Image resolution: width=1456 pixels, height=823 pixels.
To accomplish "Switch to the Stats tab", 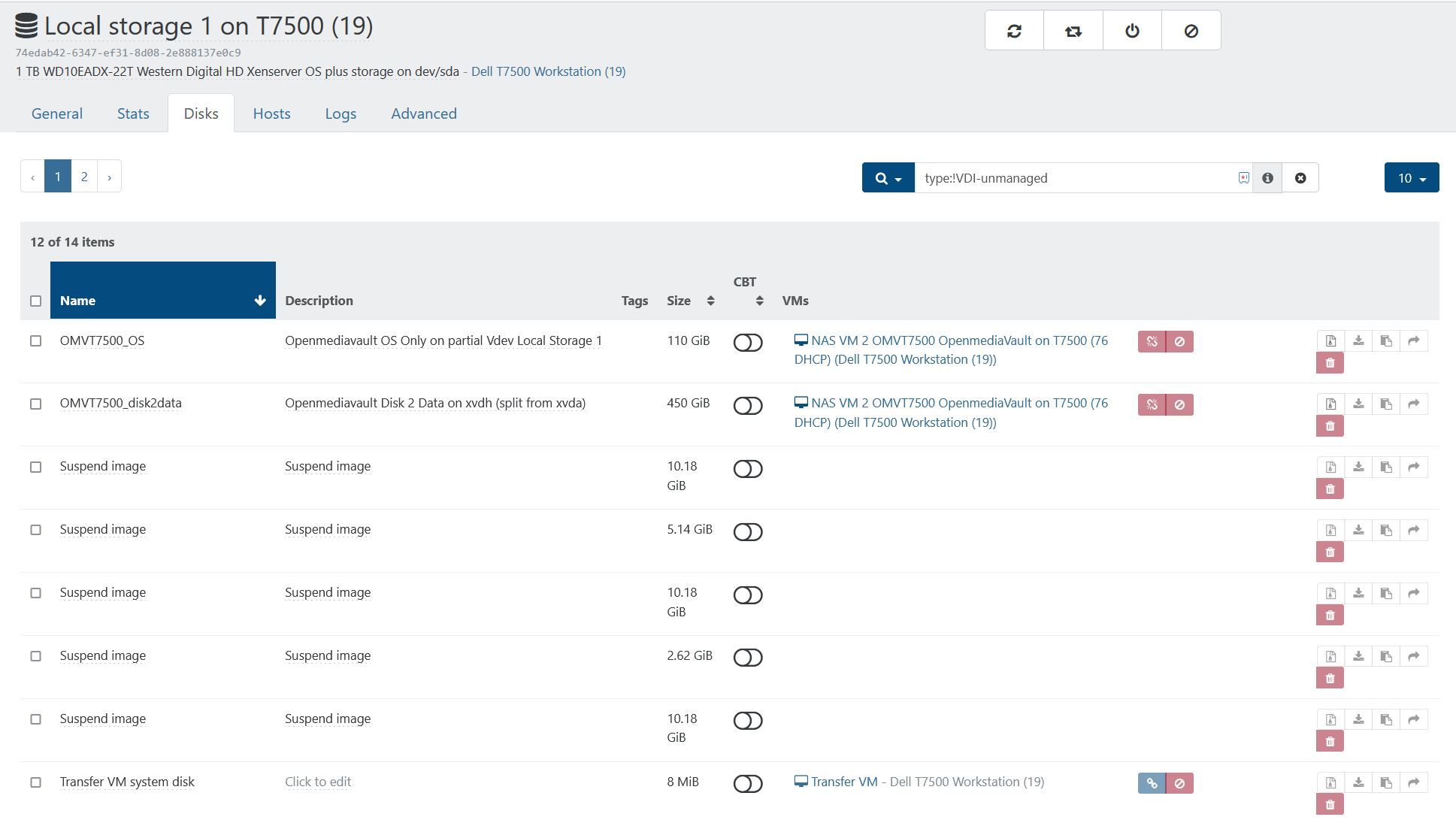I will (x=133, y=113).
